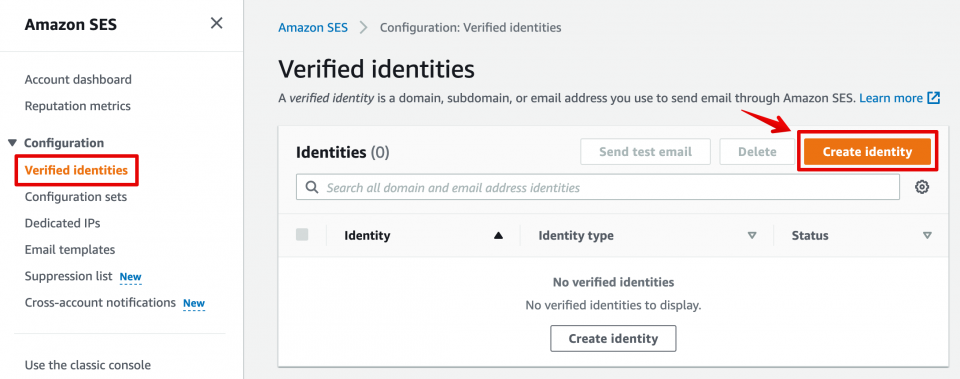Click the New badge beside Suppression list
The image size is (960, 379).
pos(130,277)
